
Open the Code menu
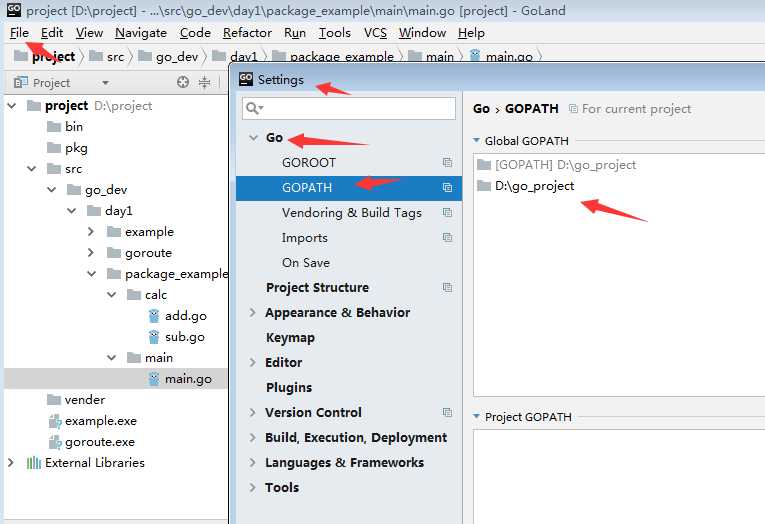tap(195, 33)
